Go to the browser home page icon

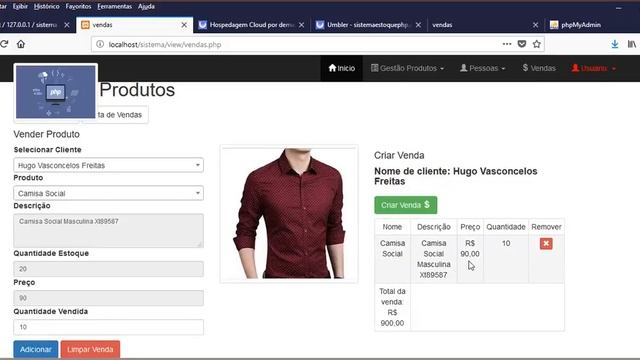pos(21,44)
